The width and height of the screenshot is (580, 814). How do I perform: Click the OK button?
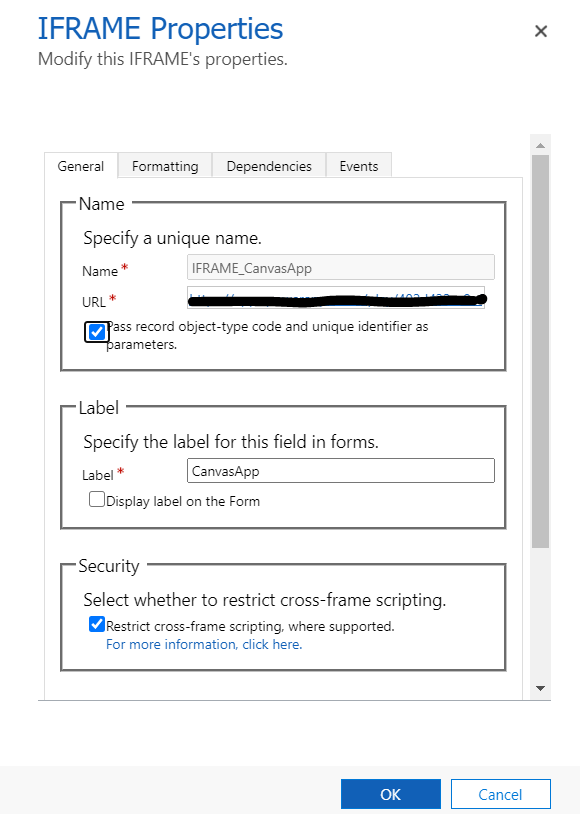[390, 793]
